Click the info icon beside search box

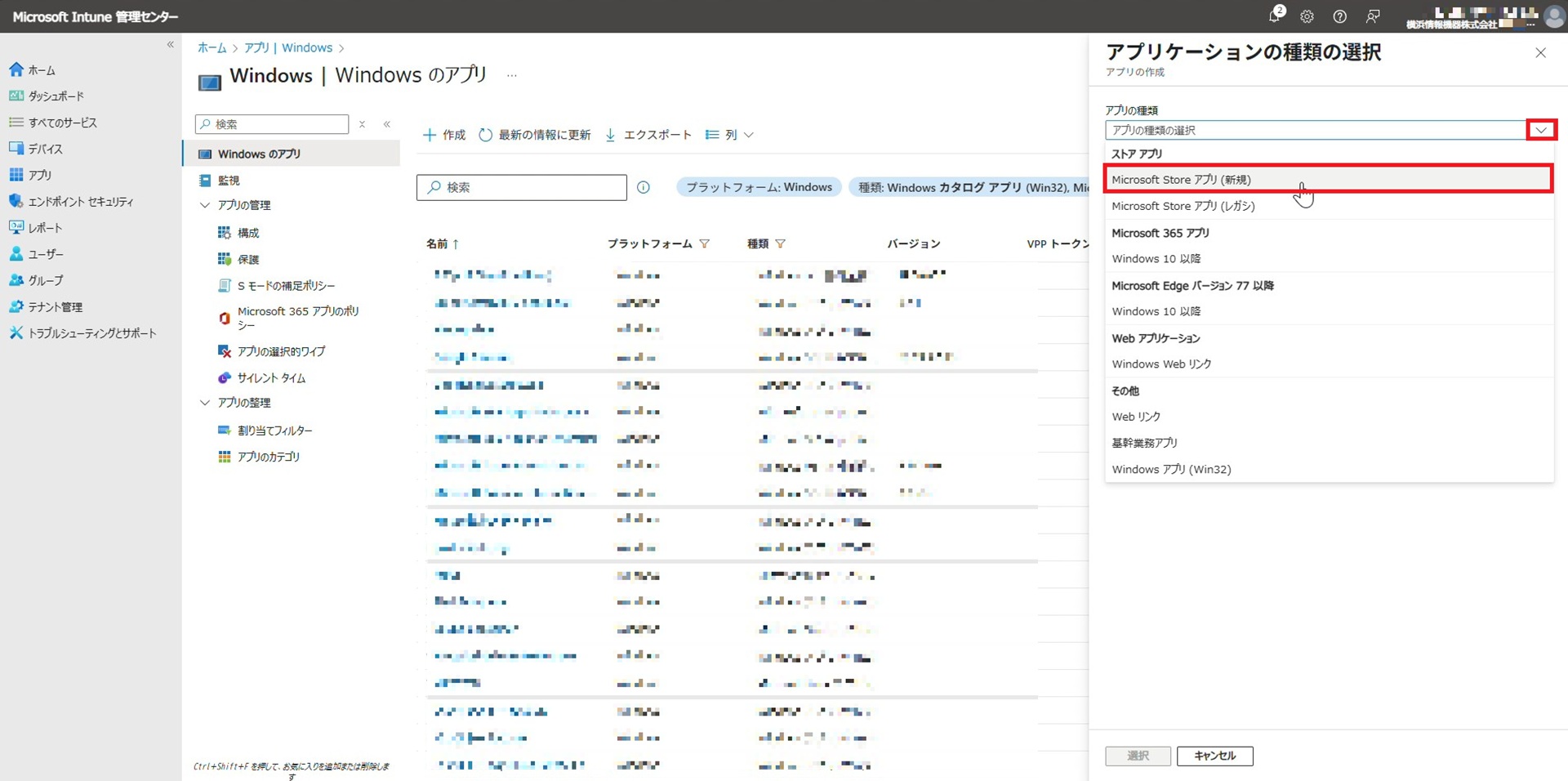(x=644, y=187)
